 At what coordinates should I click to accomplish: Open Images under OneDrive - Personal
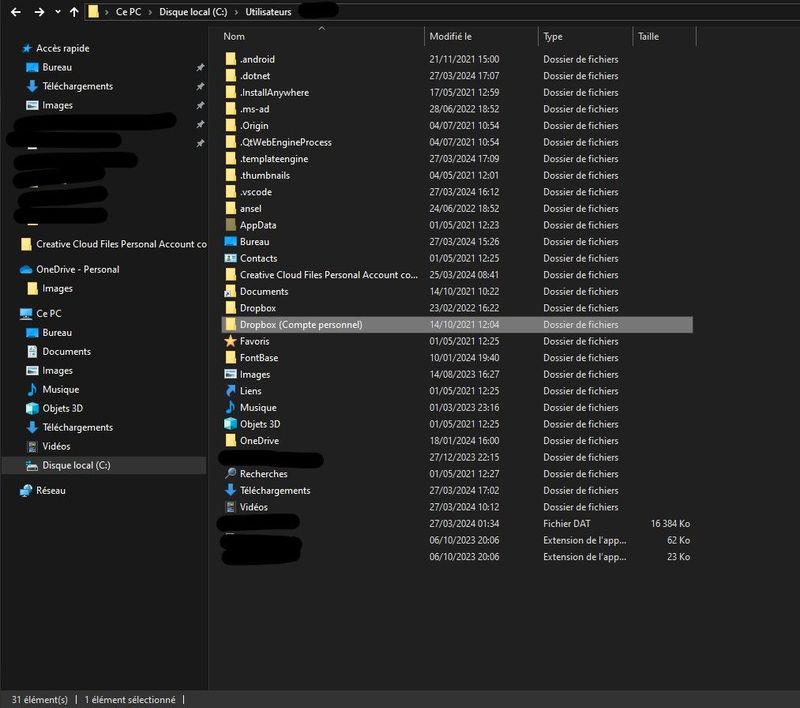point(57,289)
